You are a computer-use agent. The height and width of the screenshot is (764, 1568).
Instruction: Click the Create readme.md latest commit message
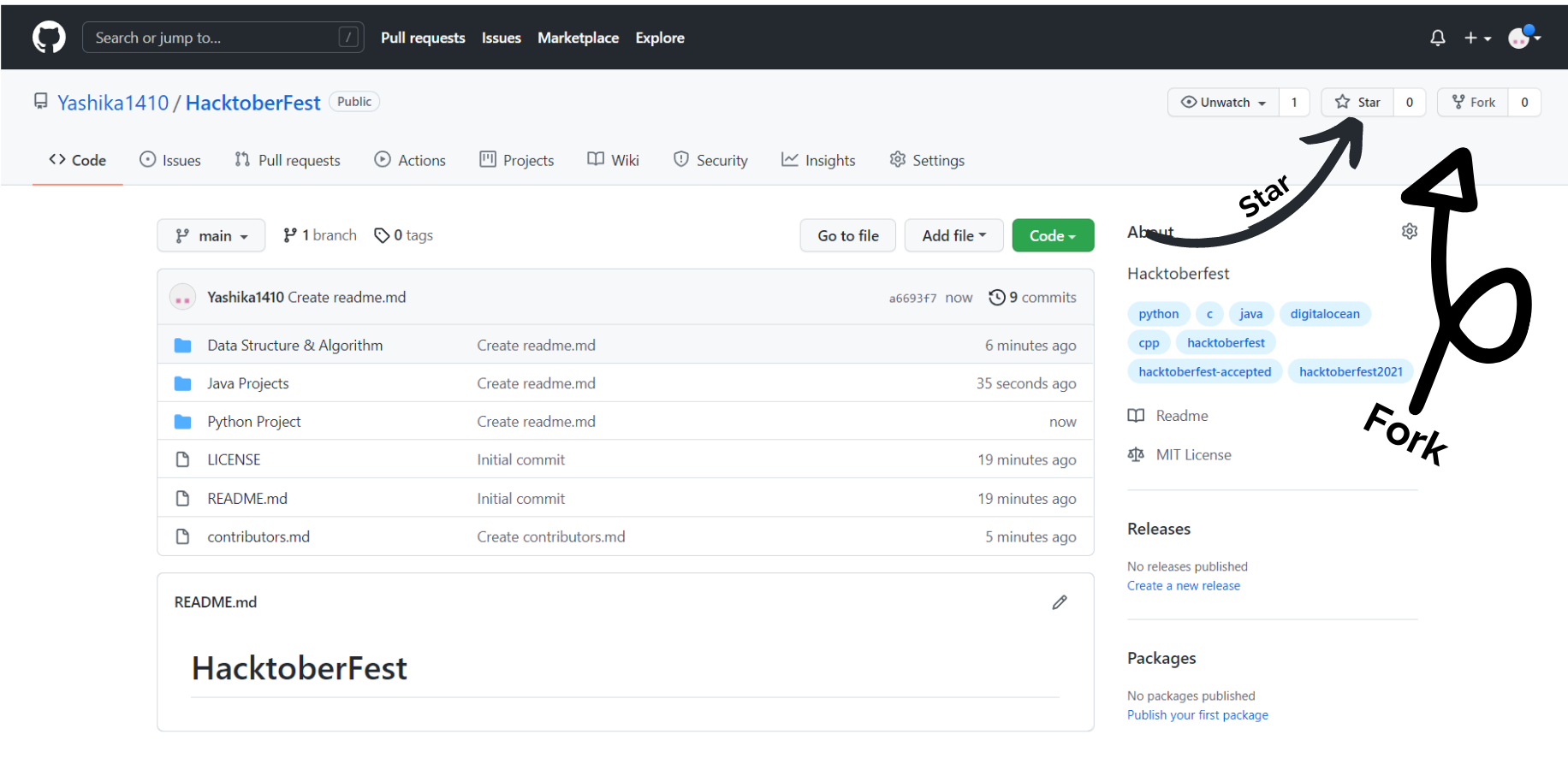[347, 298]
